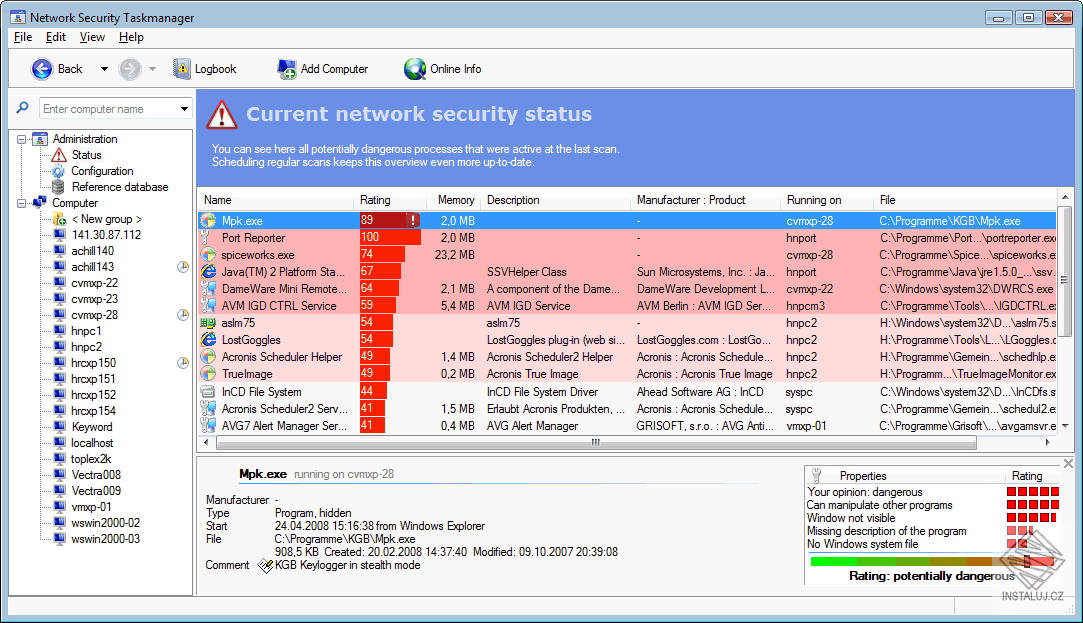This screenshot has height=623, width=1083.
Task: Open the View menu
Action: pyautogui.click(x=92, y=37)
